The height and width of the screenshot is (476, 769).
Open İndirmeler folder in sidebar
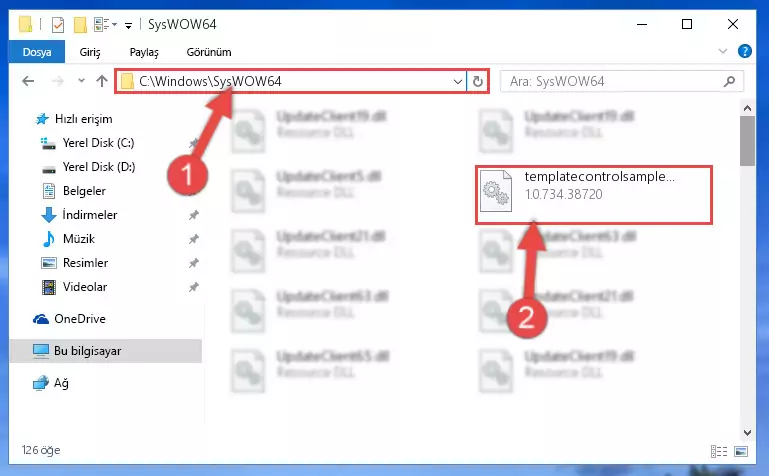click(90, 215)
